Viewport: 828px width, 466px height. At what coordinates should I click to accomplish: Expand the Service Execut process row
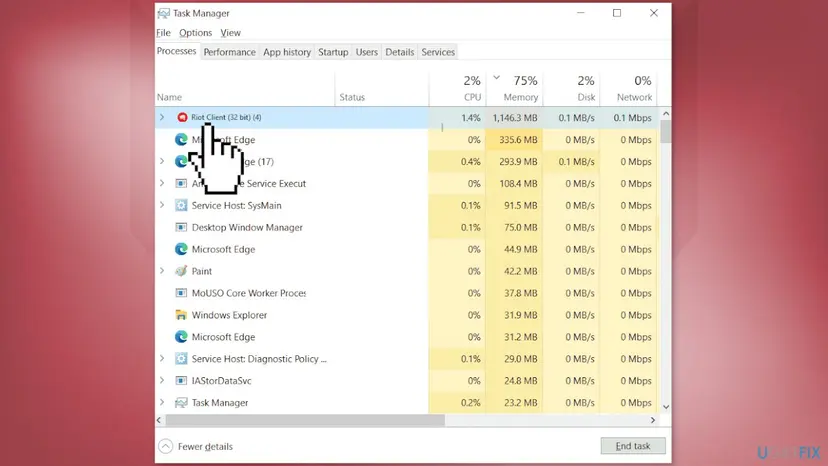(162, 183)
